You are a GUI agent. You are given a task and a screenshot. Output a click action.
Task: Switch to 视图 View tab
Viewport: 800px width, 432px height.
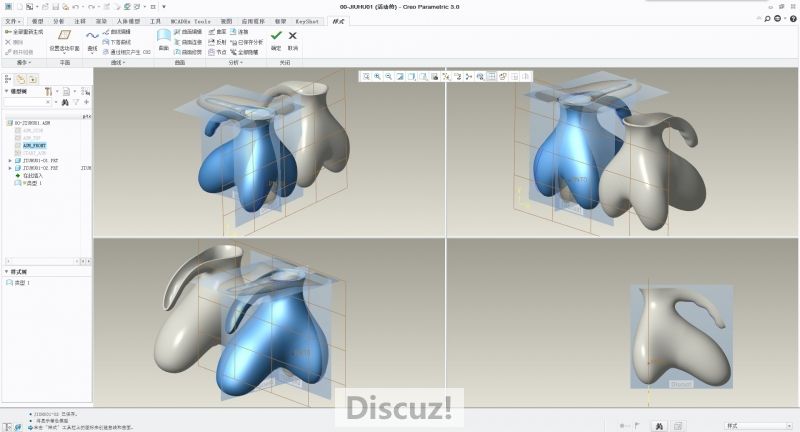226,21
